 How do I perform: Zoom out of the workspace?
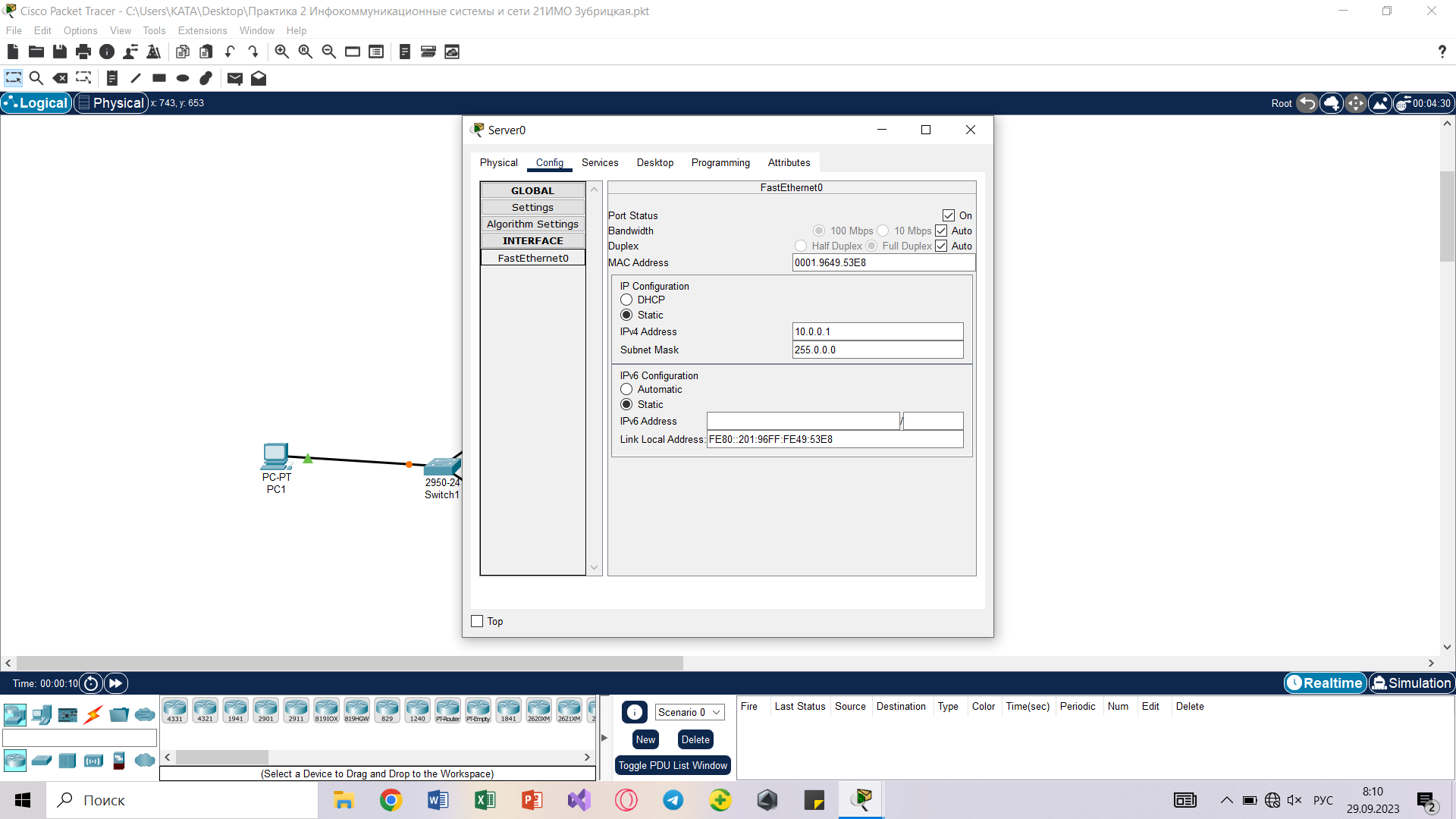(329, 52)
